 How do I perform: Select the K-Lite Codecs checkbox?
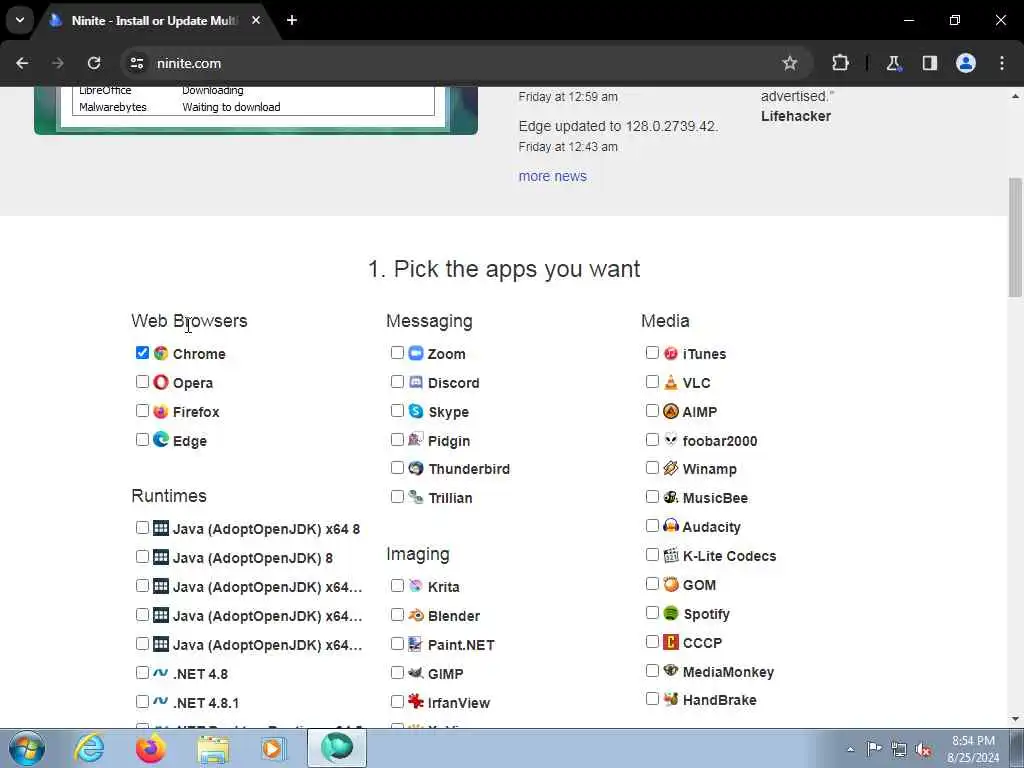[x=652, y=555]
